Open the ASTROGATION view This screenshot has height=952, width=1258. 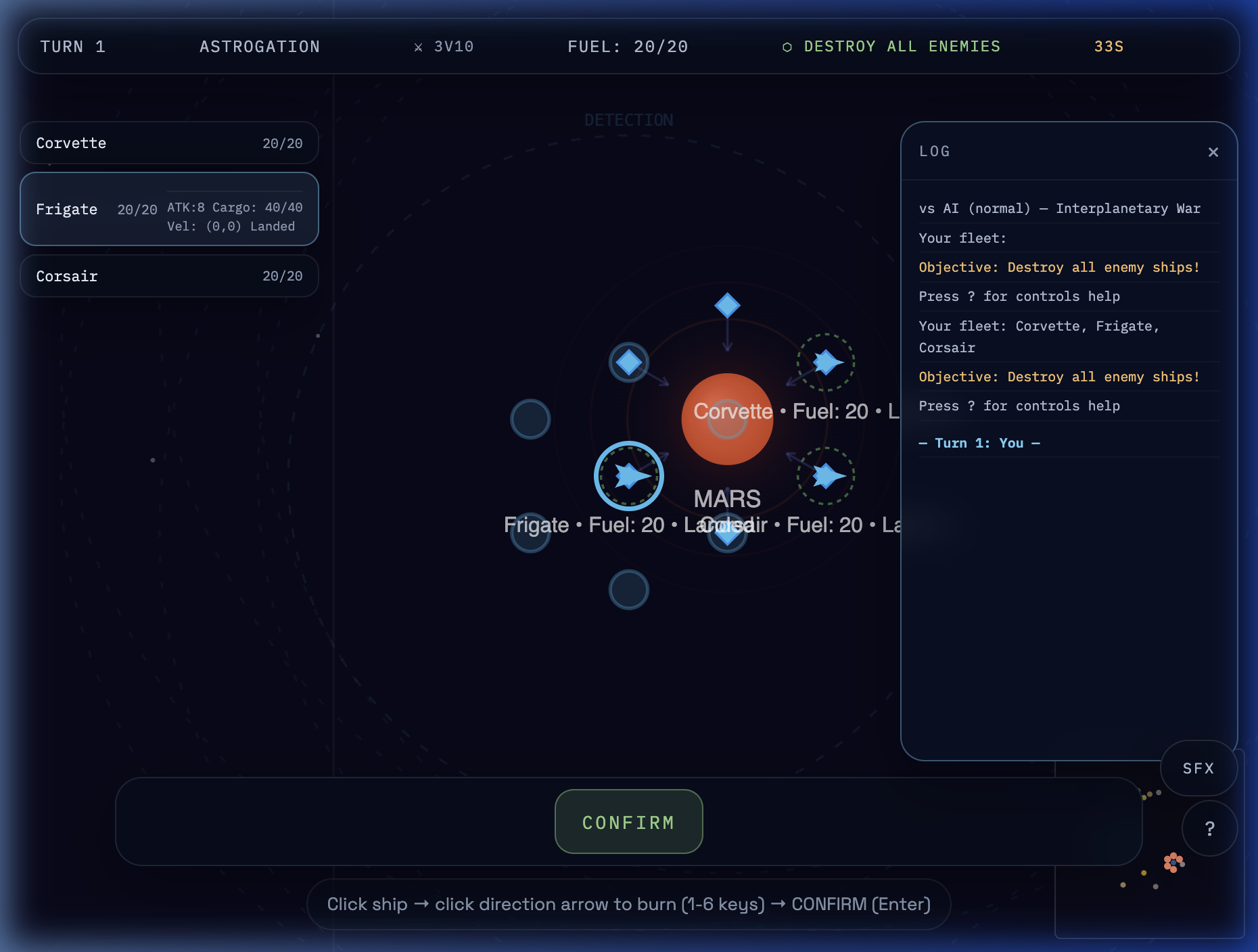coord(260,47)
